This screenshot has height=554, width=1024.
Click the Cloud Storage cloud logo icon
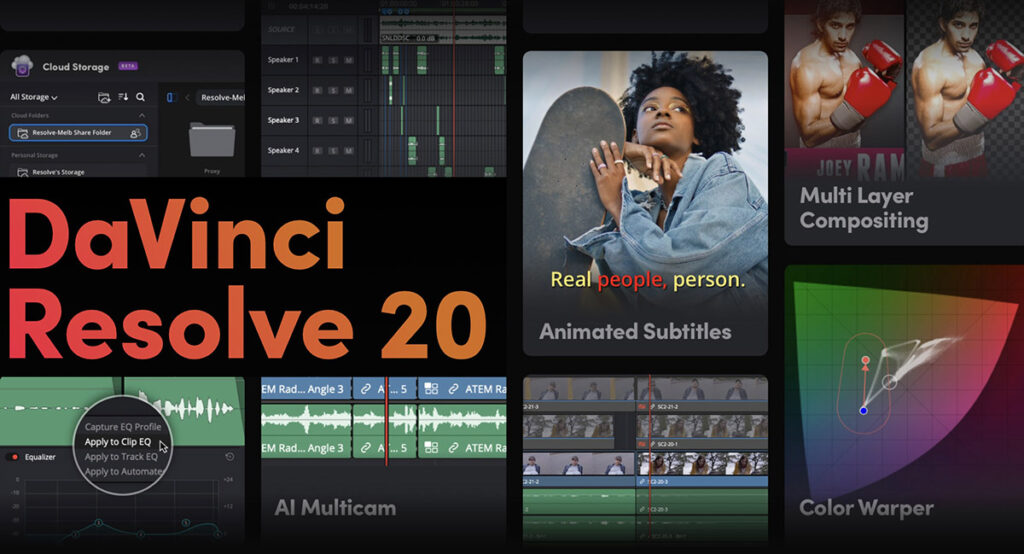click(22, 66)
